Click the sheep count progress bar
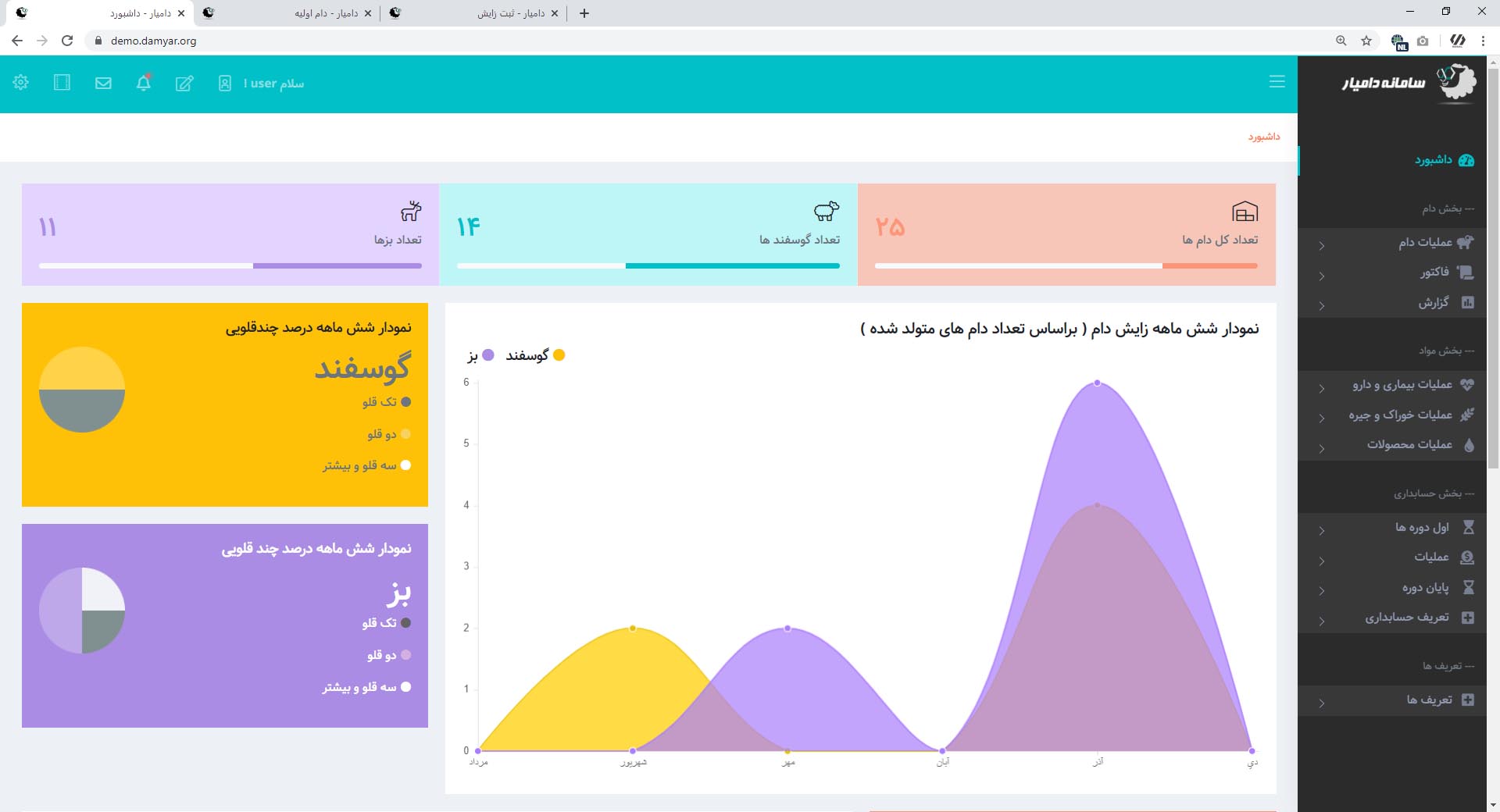 pyautogui.click(x=648, y=266)
